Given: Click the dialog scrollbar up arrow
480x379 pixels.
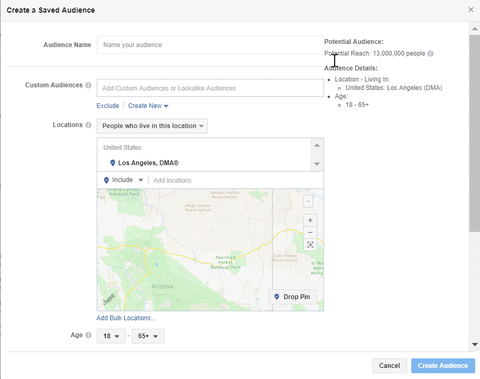Looking at the screenshot, I should (475, 29).
